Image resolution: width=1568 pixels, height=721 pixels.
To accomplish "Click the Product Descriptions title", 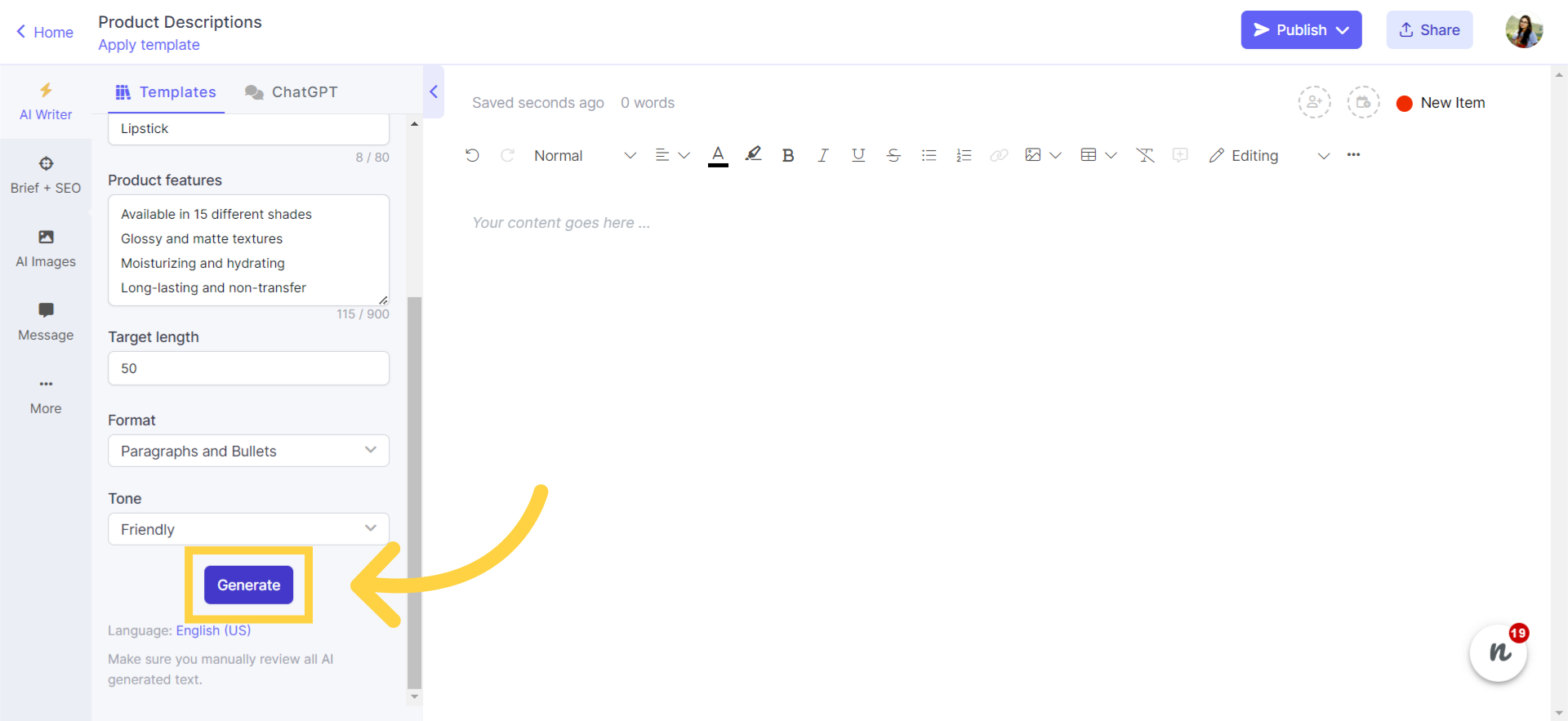I will [x=180, y=22].
